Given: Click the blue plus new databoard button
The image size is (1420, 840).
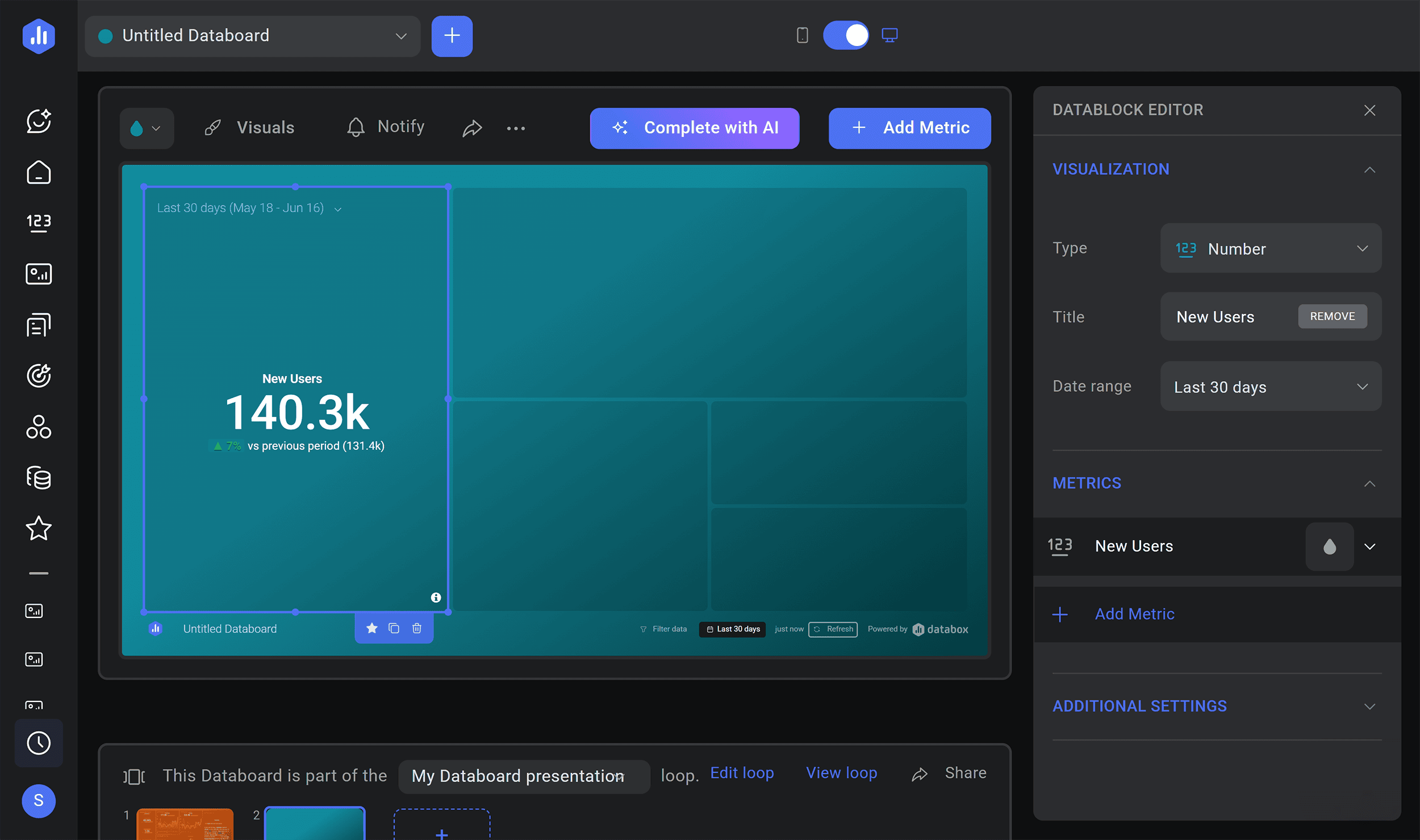Looking at the screenshot, I should pos(452,36).
